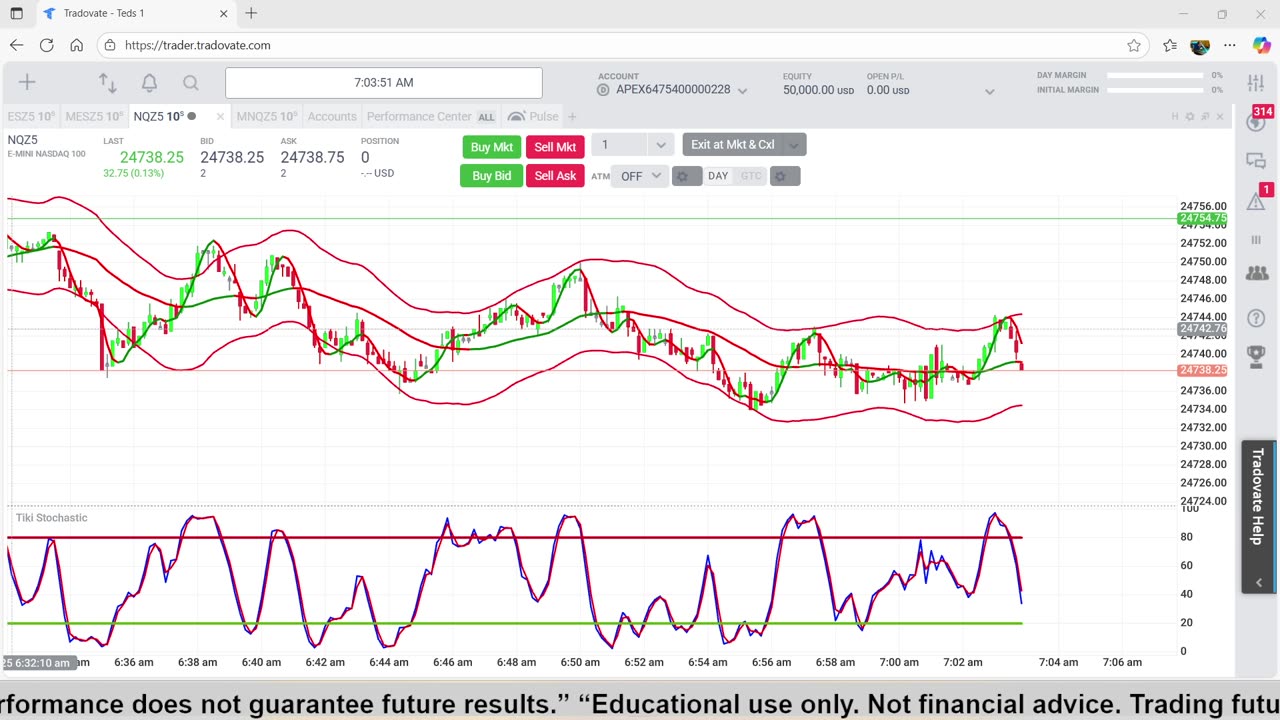Viewport: 1280px width, 720px height.
Task: Toggle the ALL filter on Performance Center
Action: pyautogui.click(x=486, y=117)
